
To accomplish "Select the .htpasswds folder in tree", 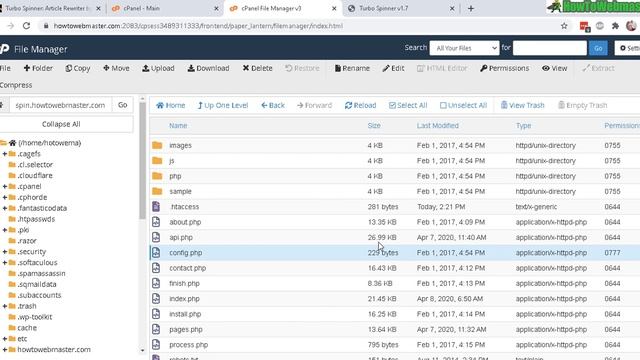I will [36, 219].
